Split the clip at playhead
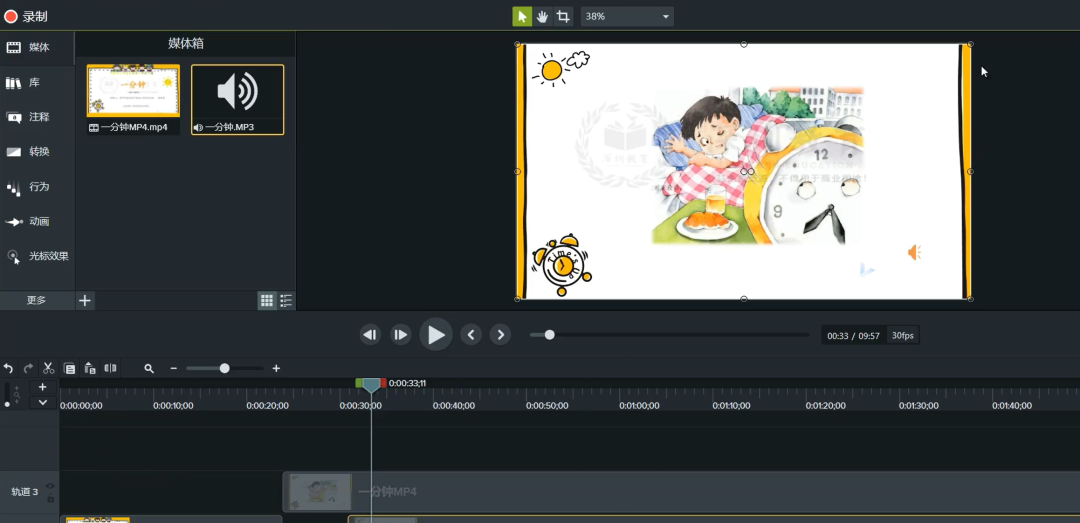Screen dimensions: 1080x523 click(110, 369)
